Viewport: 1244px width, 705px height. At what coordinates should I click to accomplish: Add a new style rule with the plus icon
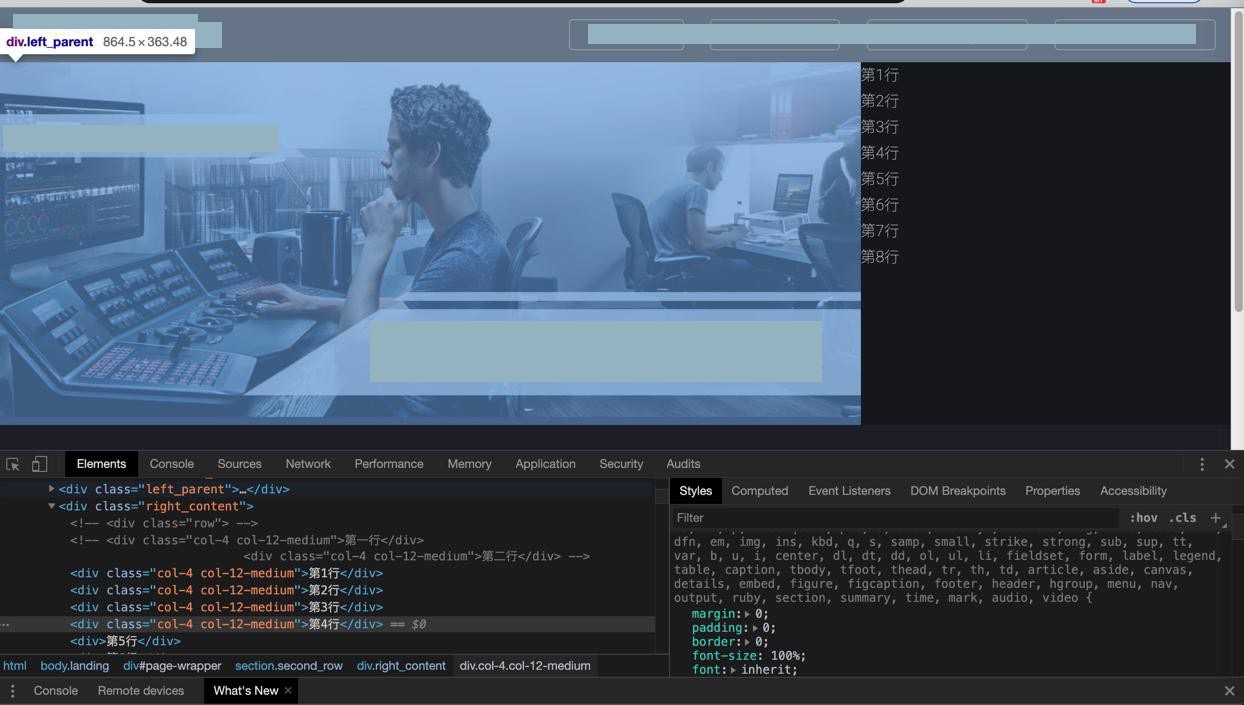coord(1216,518)
